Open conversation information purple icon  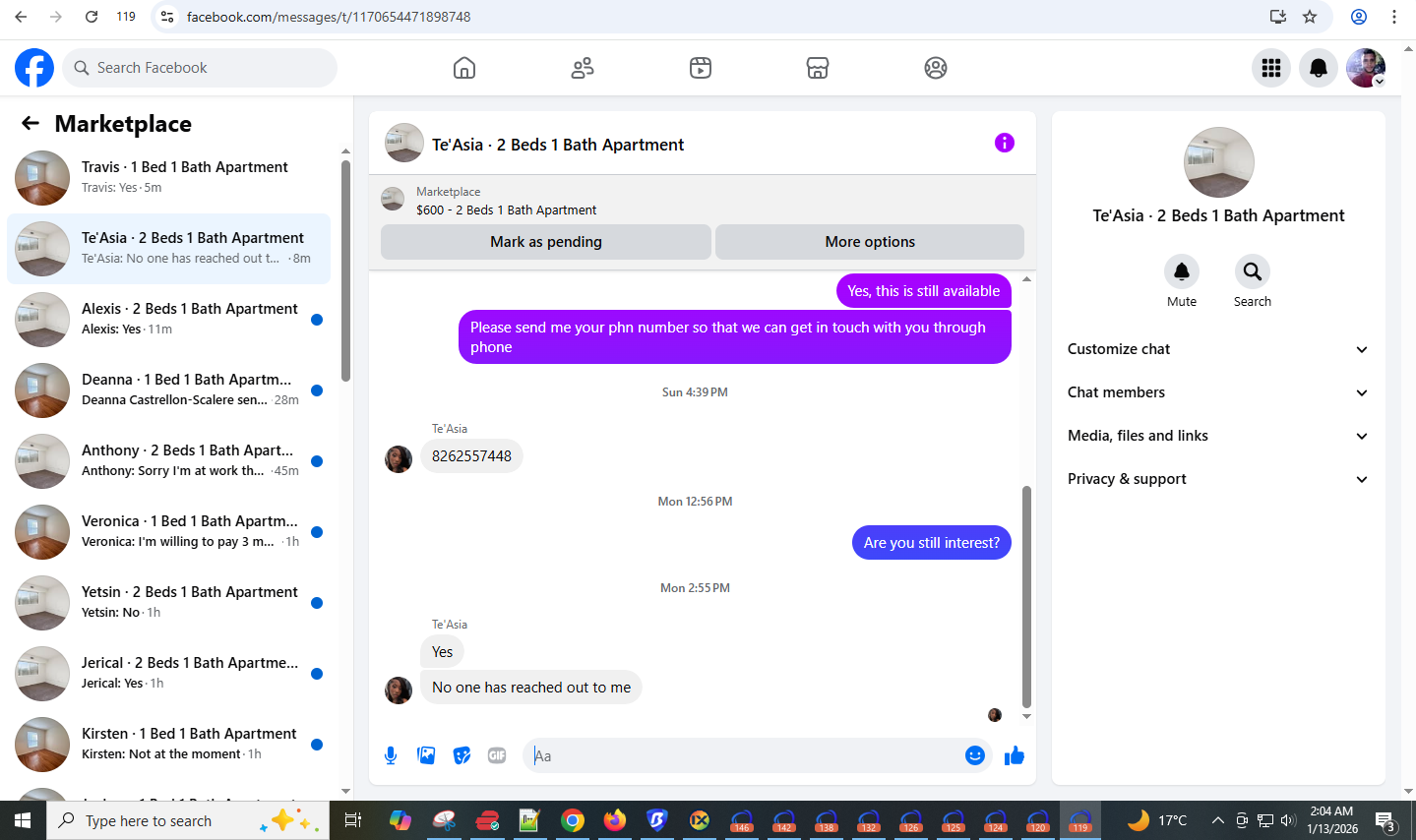pos(1005,143)
